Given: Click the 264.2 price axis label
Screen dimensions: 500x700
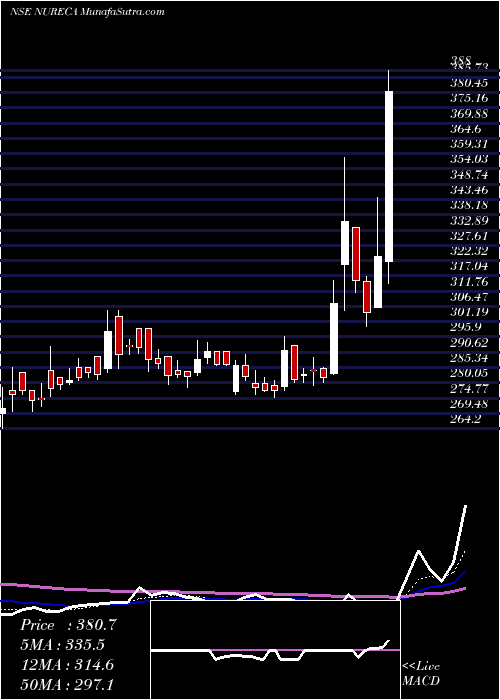Looking at the screenshot, I should click(466, 420).
